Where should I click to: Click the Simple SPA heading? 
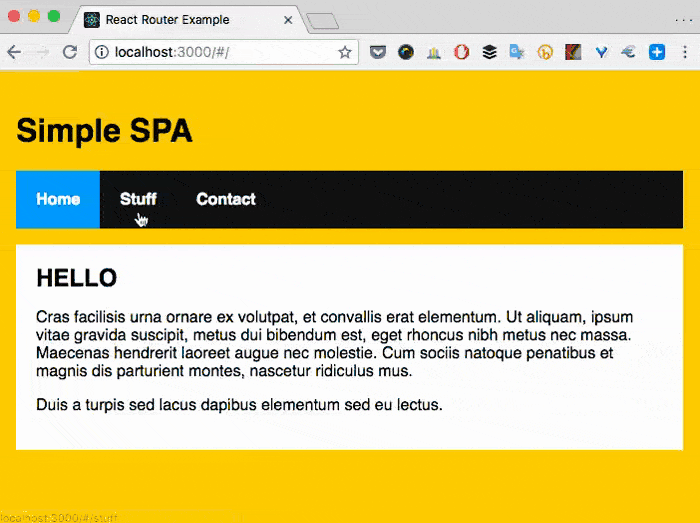coord(104,130)
